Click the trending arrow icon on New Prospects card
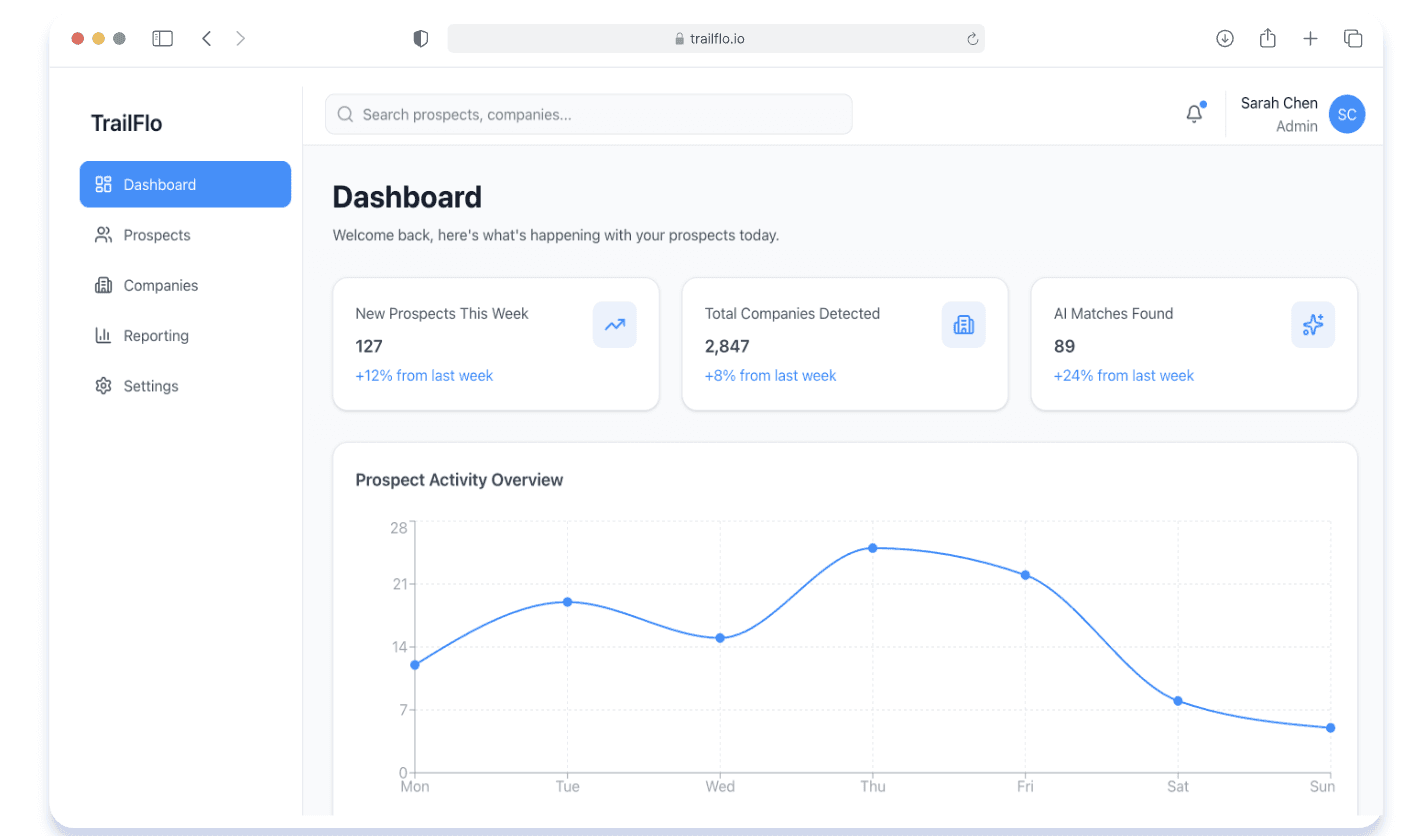Viewport: 1402px width, 836px height. [x=614, y=324]
